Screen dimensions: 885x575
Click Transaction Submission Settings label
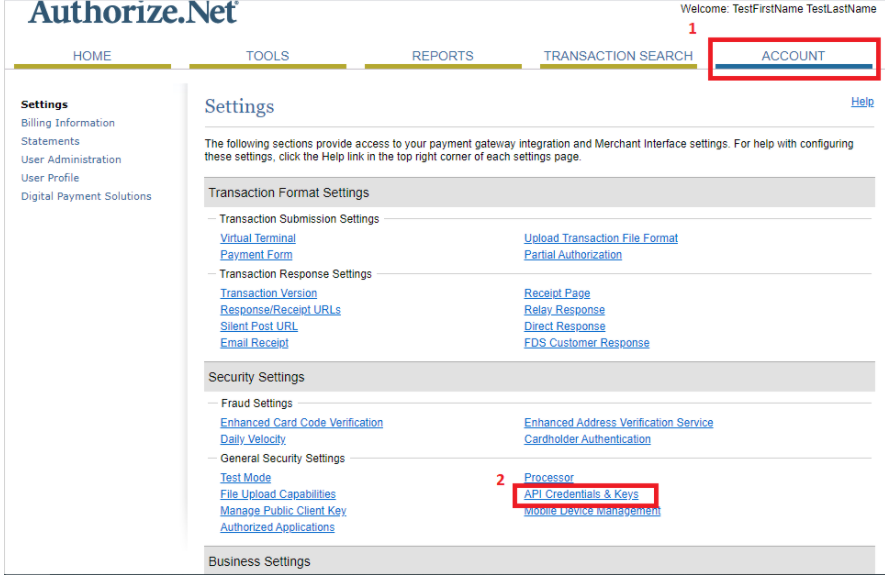299,219
